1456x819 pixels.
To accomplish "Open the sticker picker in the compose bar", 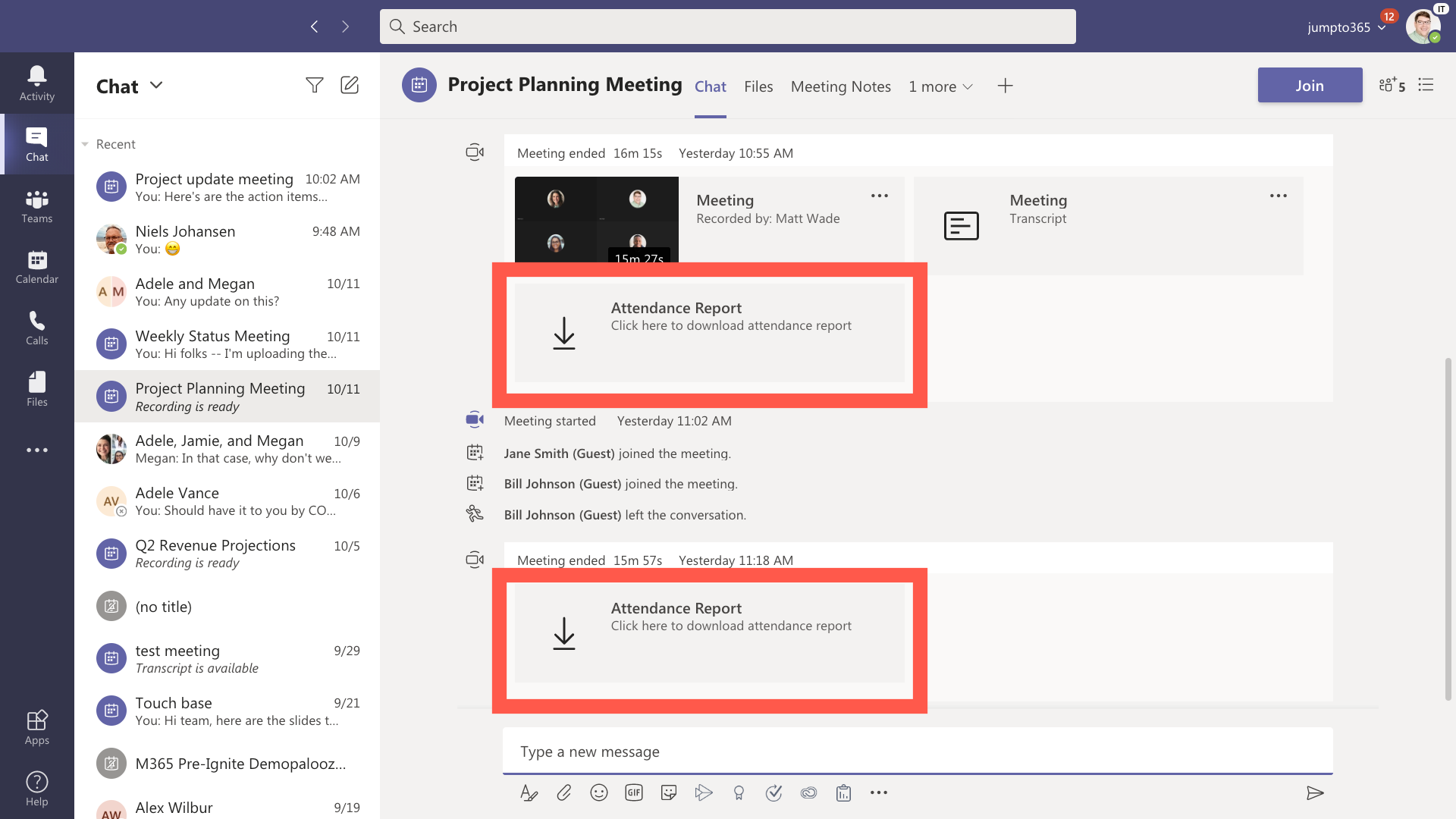I will tap(669, 792).
